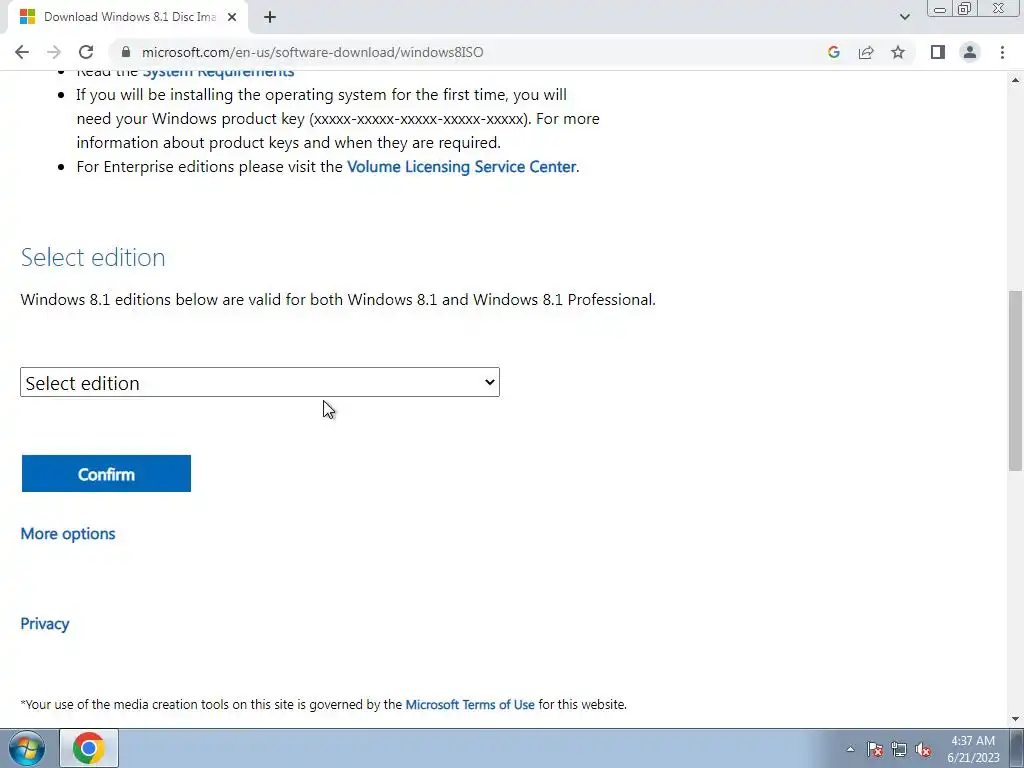Open the Microsoft Terms of Use link

470,705
